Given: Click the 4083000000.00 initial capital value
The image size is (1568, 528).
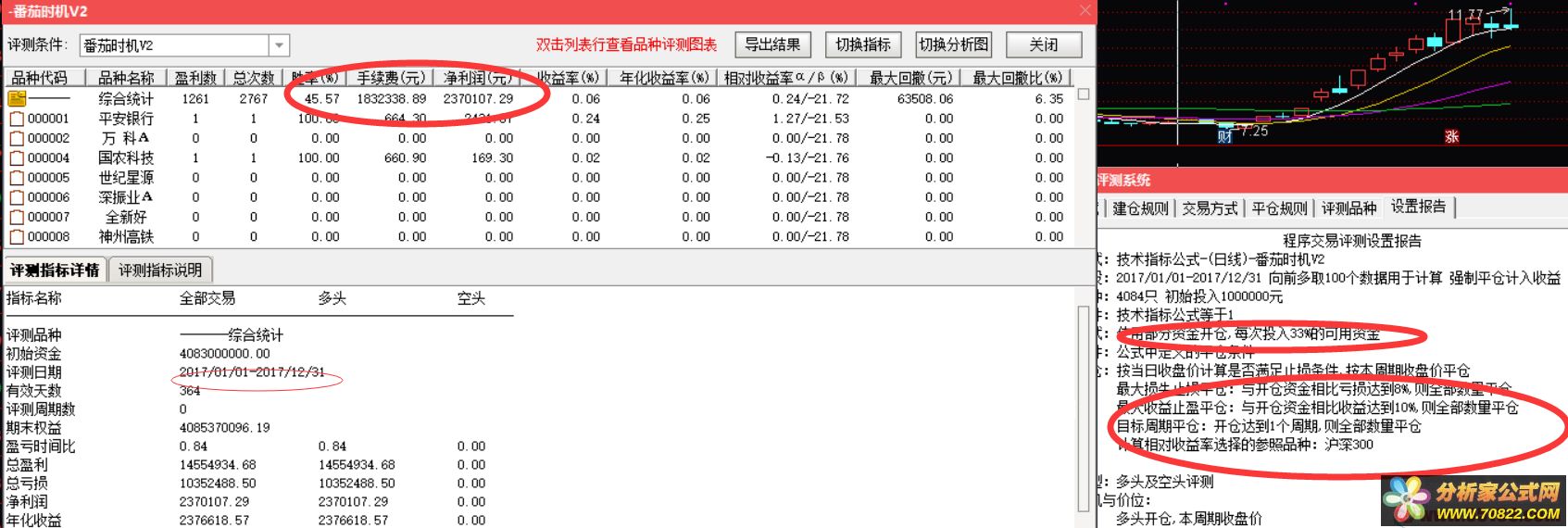Looking at the screenshot, I should pos(225,354).
